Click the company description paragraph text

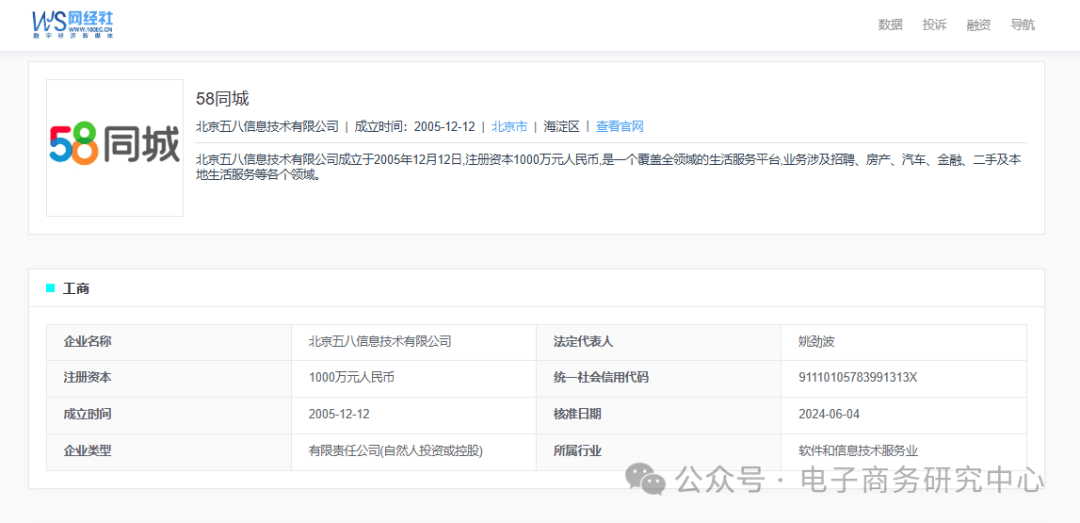(x=609, y=167)
